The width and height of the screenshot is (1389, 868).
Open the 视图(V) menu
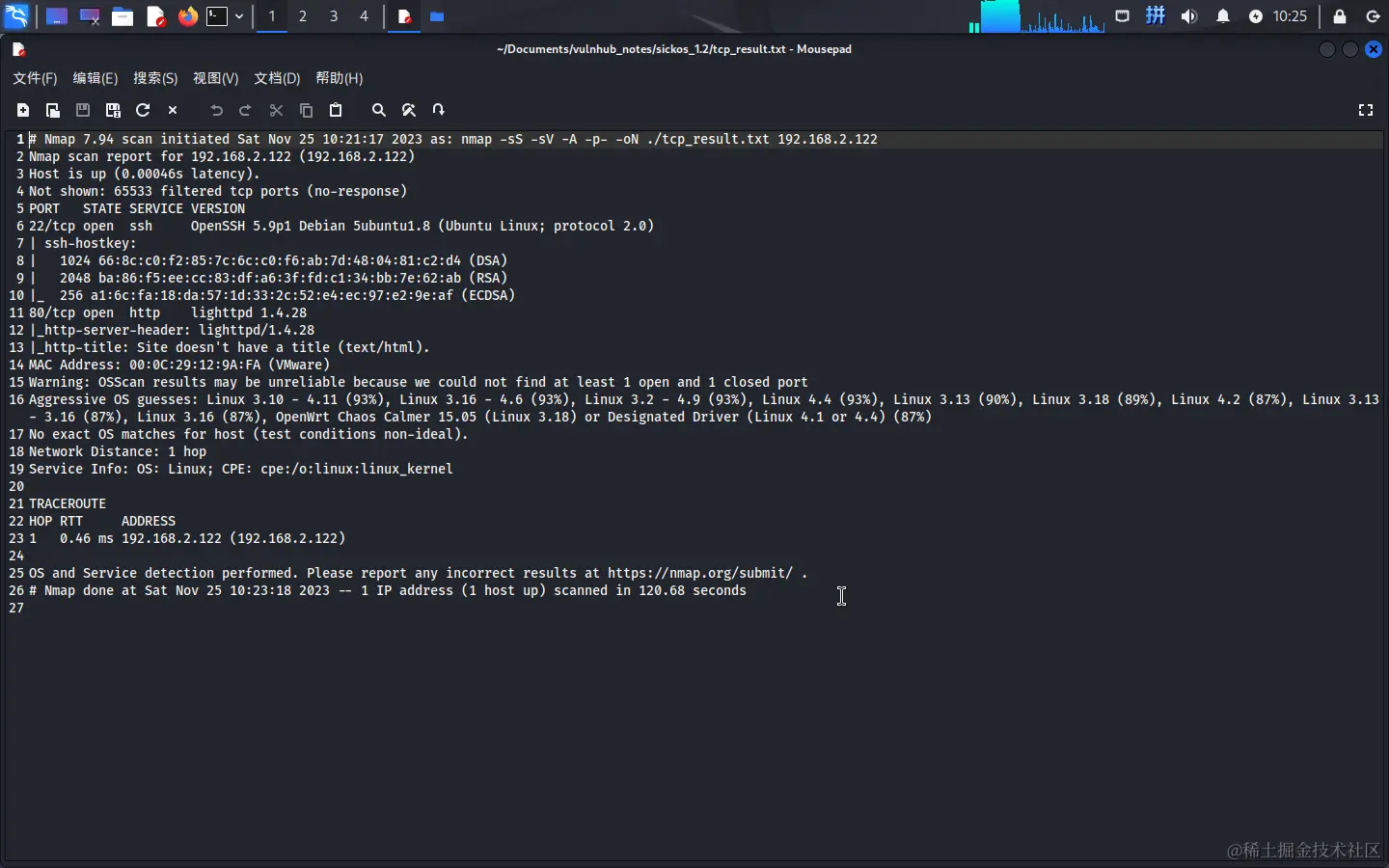tap(215, 78)
